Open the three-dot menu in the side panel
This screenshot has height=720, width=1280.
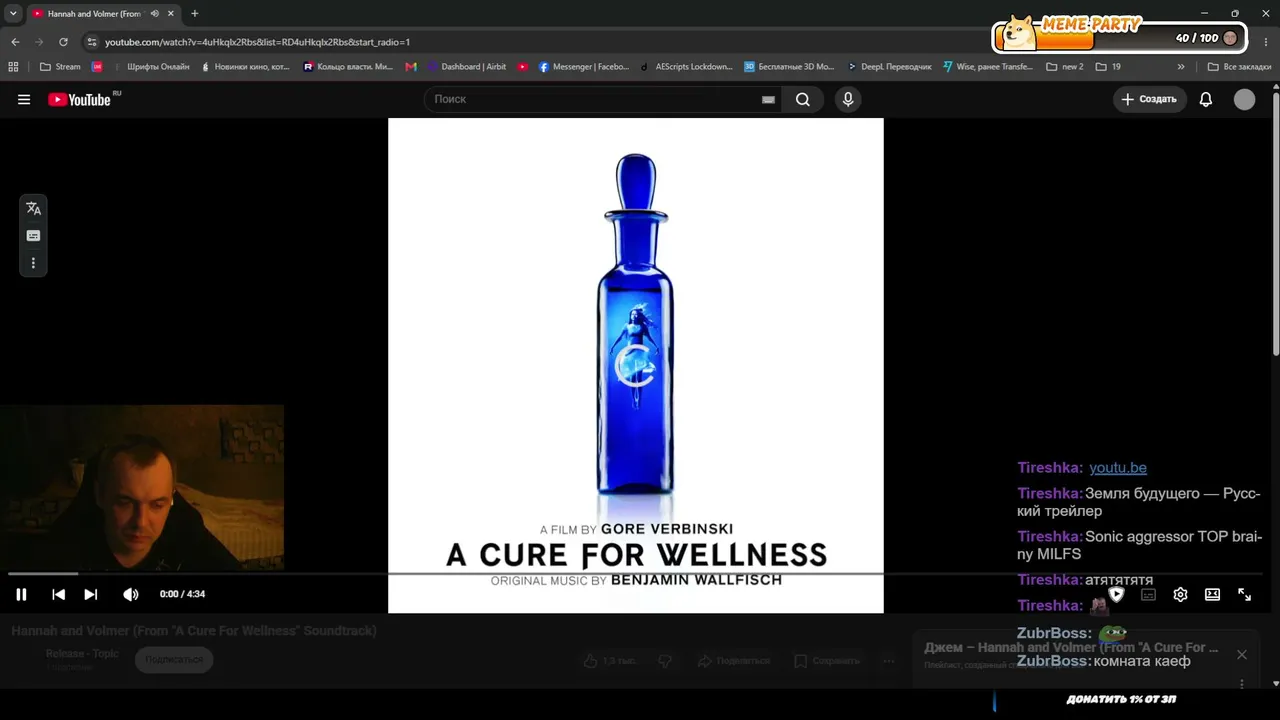coord(33,263)
